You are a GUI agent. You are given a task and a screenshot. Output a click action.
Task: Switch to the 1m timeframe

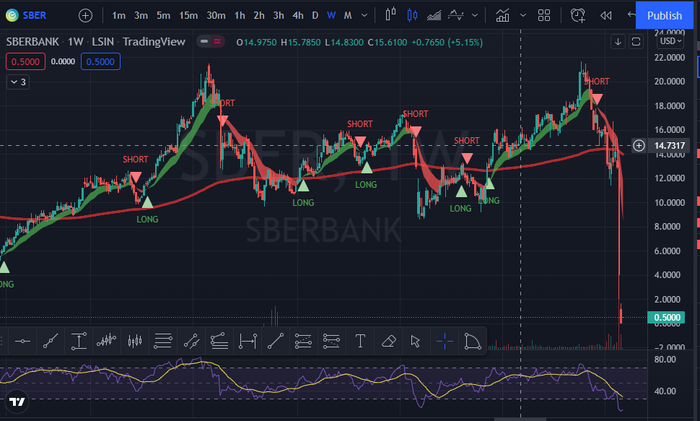[118, 16]
